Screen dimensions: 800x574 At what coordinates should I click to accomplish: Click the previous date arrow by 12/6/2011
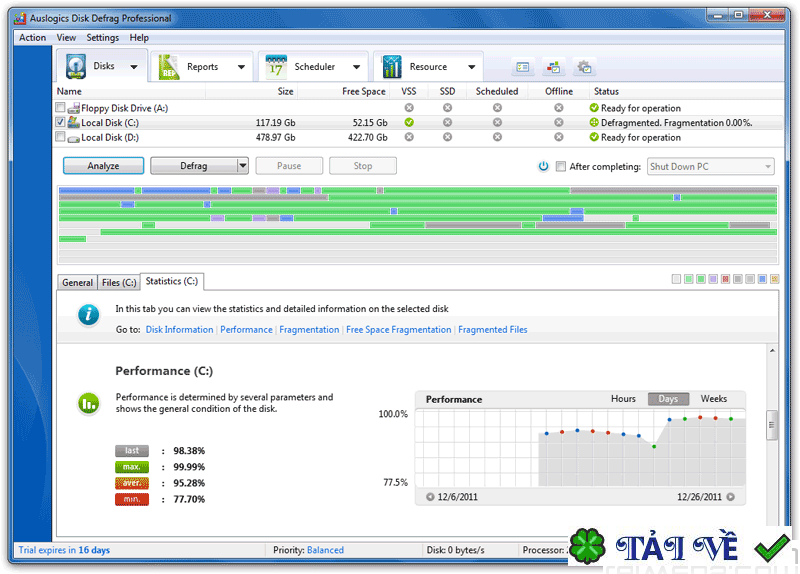[x=430, y=497]
